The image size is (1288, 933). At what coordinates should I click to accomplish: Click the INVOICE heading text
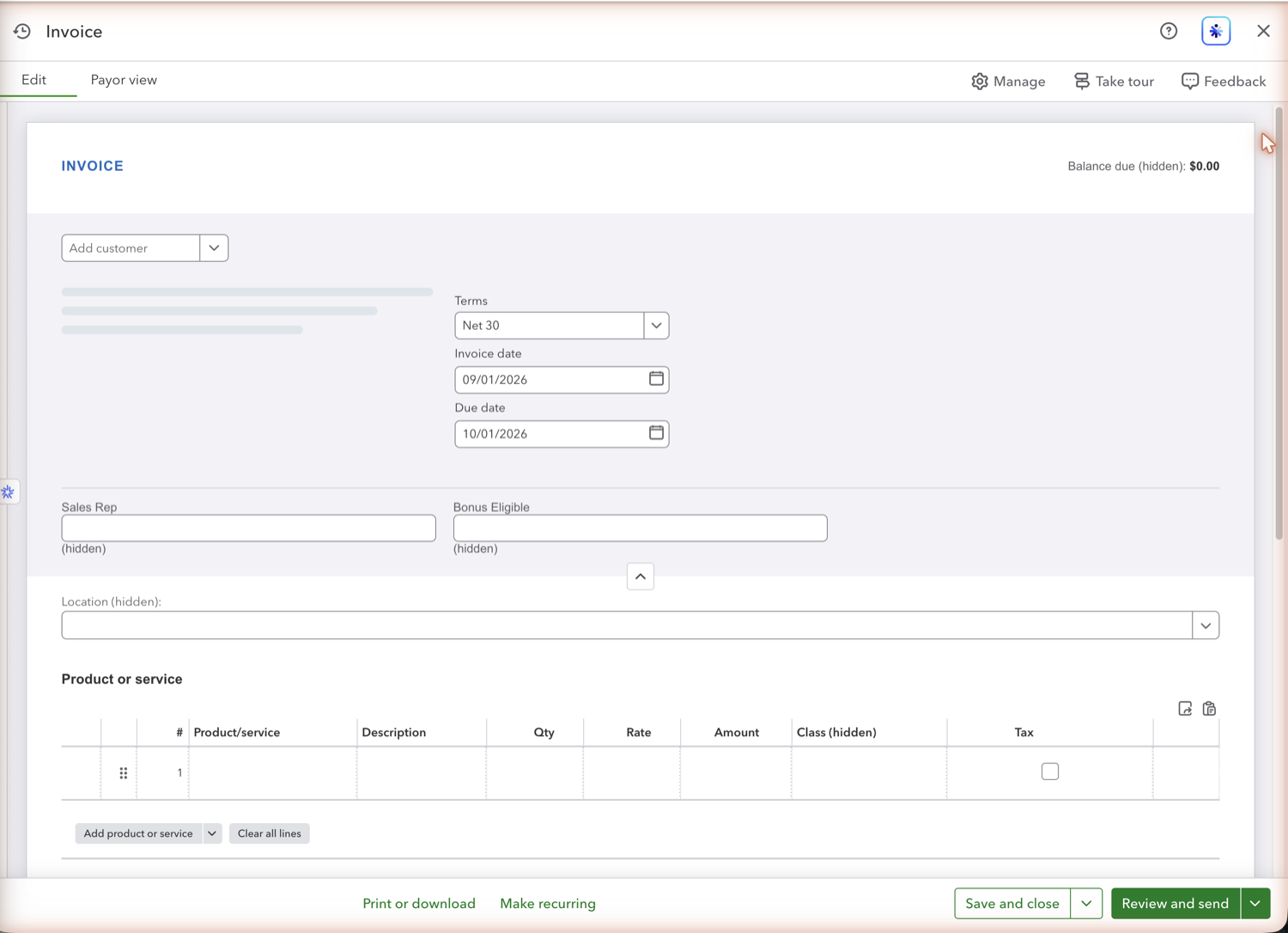pyautogui.click(x=93, y=166)
